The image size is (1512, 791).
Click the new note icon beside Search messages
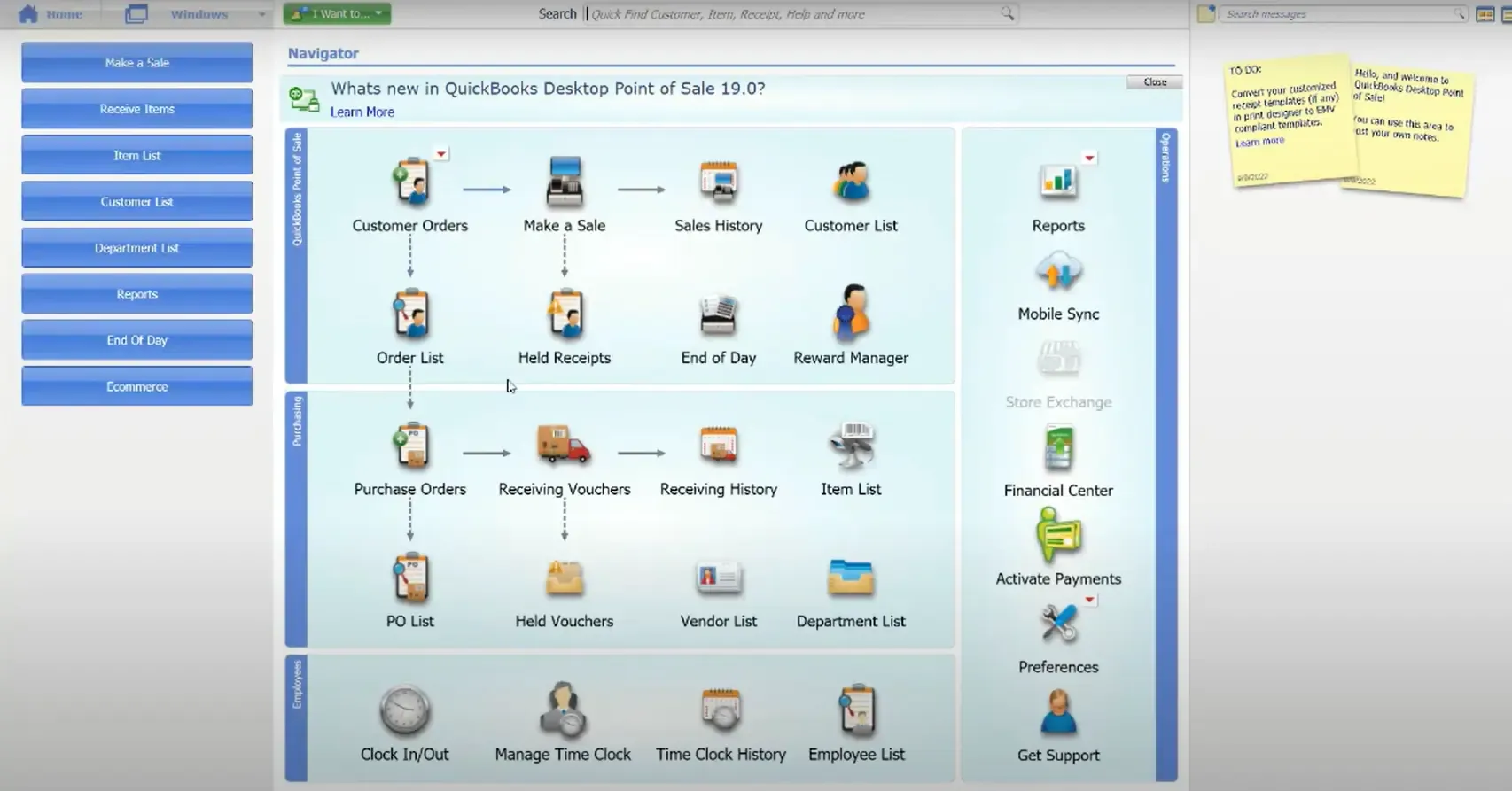click(x=1206, y=13)
